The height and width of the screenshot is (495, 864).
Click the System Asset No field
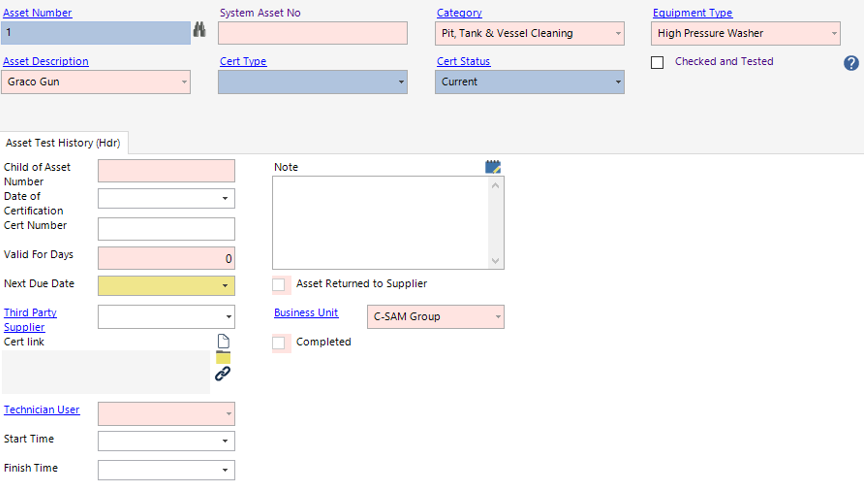click(313, 33)
